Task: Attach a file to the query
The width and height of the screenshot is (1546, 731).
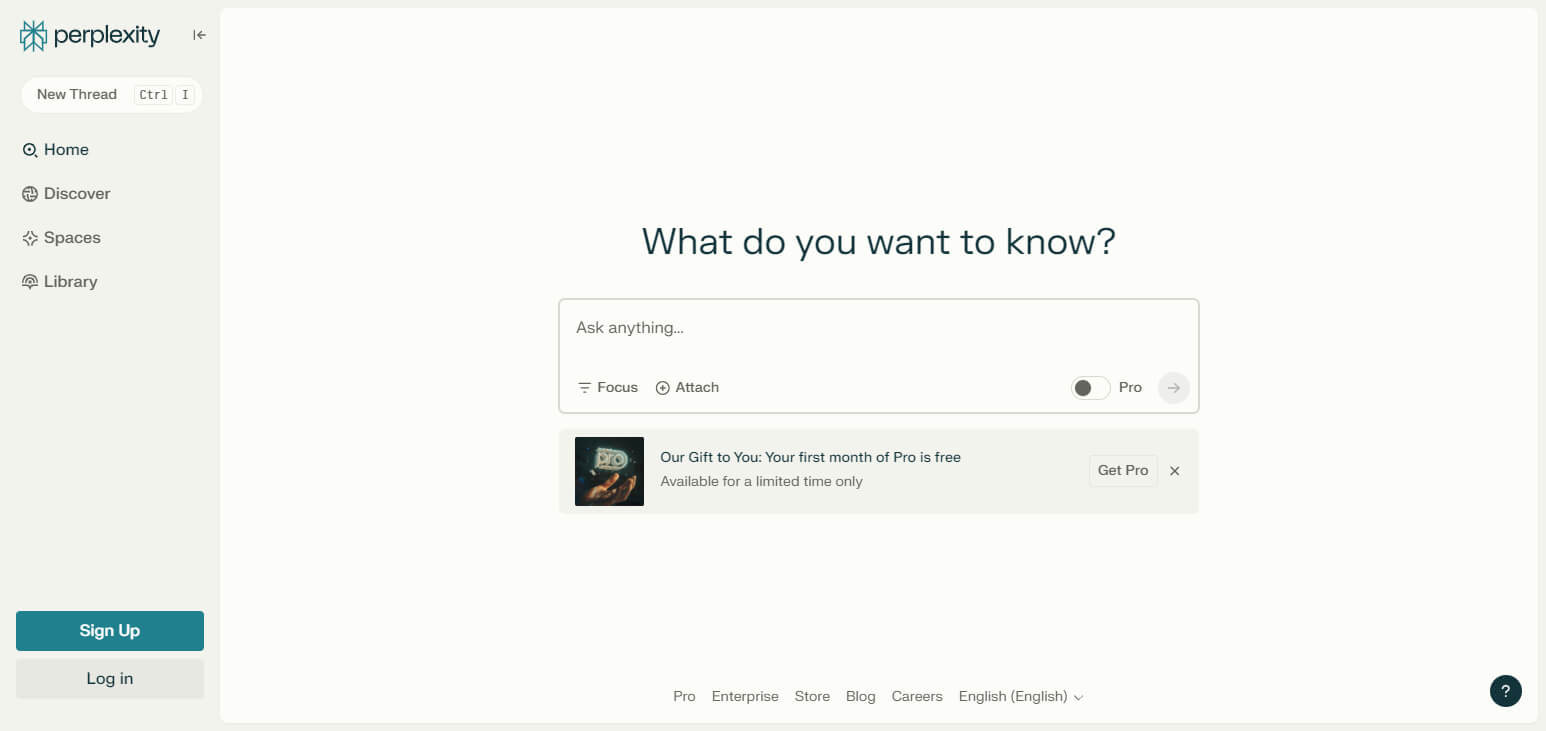Action: pyautogui.click(x=687, y=388)
